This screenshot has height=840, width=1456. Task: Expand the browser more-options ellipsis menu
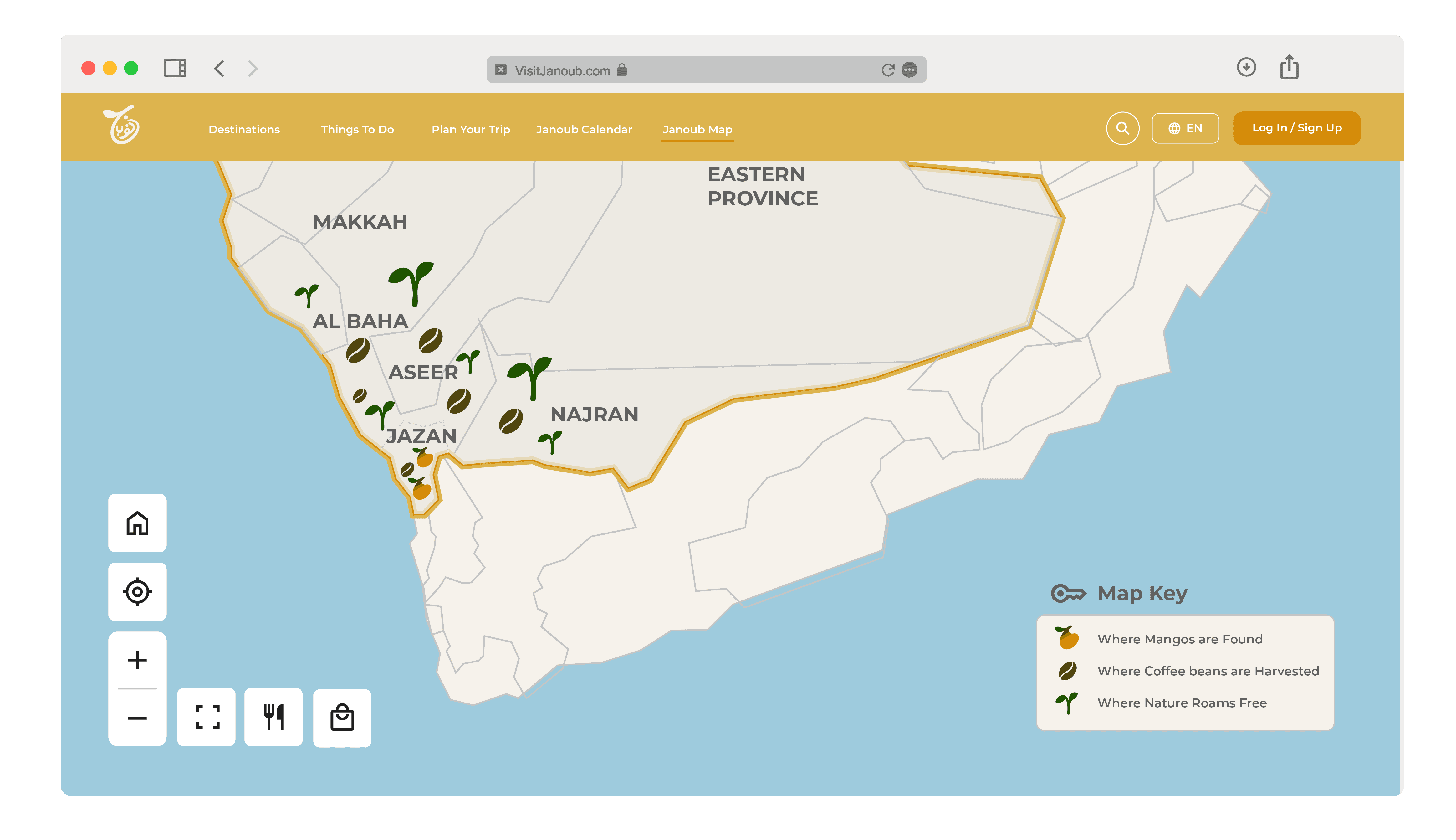[x=909, y=70]
